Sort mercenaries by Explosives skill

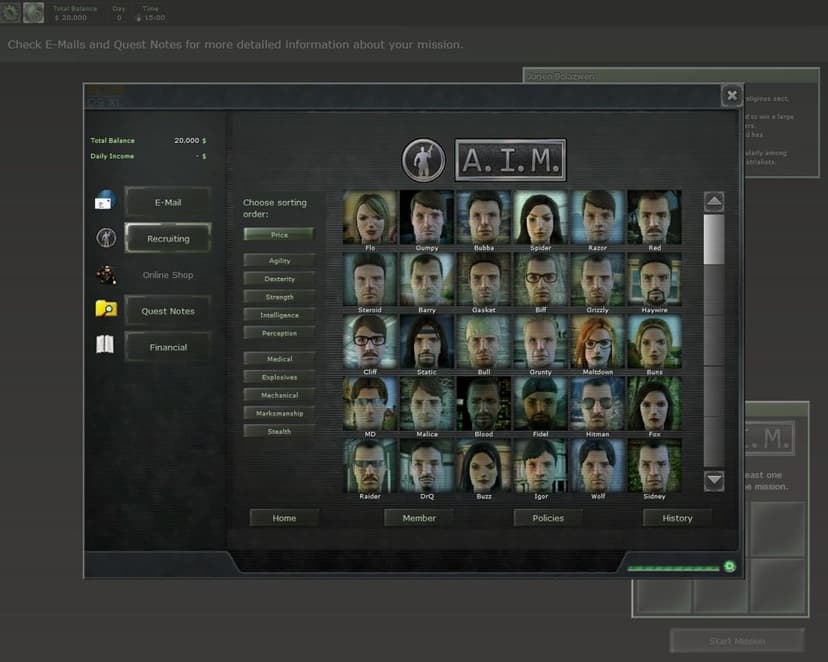tap(279, 377)
